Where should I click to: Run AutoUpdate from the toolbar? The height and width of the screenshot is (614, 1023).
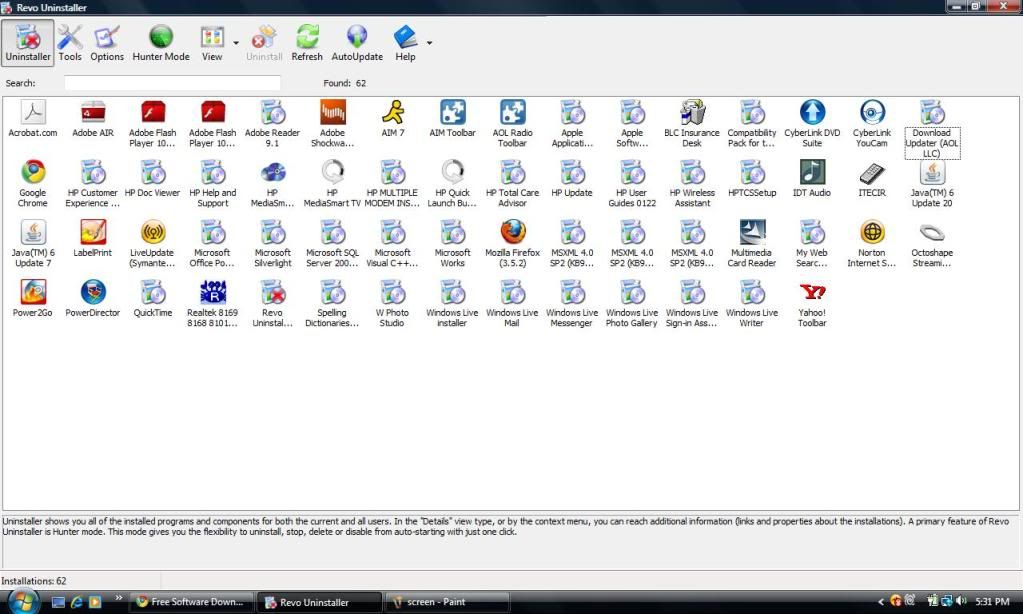[357, 43]
